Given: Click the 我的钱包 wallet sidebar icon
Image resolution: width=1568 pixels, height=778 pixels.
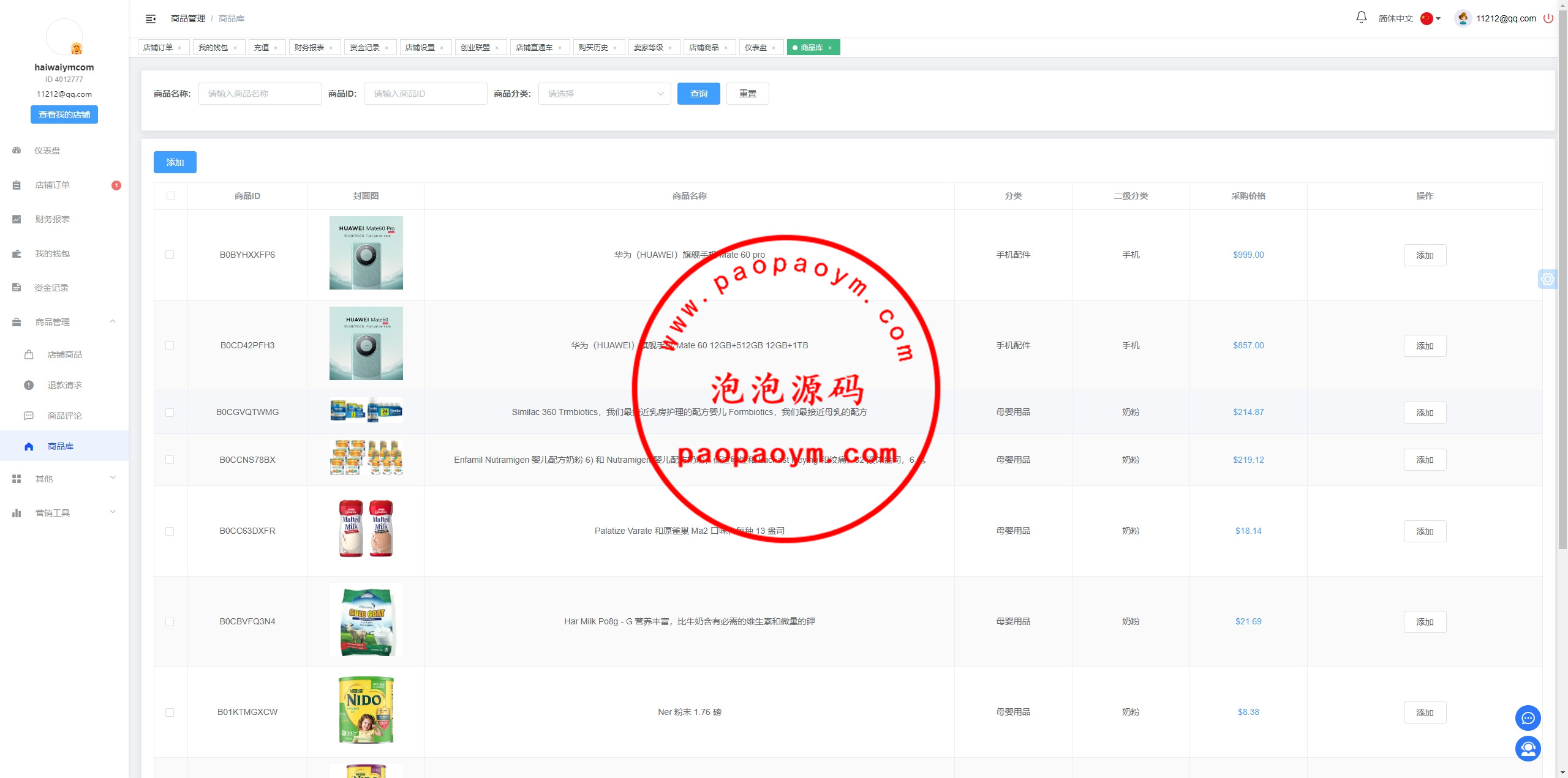Looking at the screenshot, I should [17, 253].
